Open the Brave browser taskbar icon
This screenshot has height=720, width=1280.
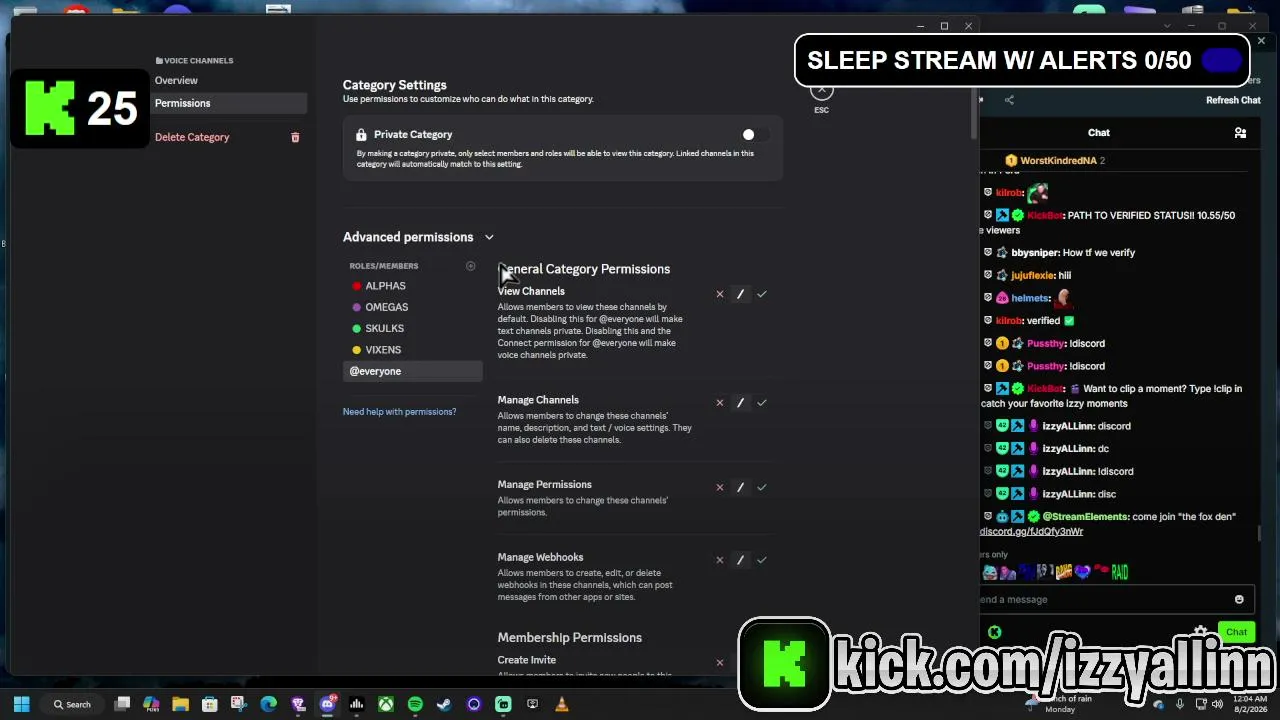click(x=298, y=704)
